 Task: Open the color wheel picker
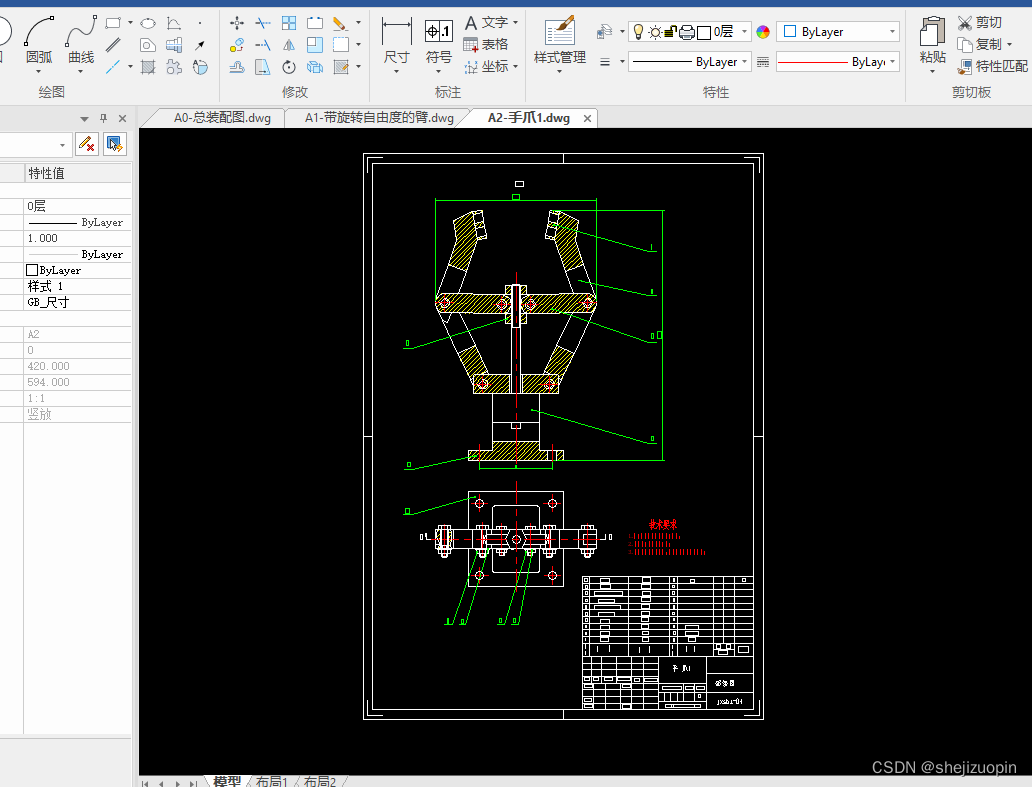(x=763, y=32)
